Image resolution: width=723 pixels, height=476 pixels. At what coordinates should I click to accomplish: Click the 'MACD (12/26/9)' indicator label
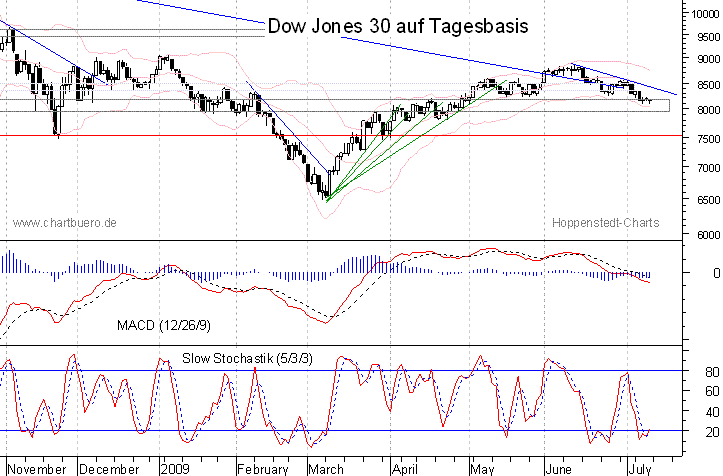[164, 326]
